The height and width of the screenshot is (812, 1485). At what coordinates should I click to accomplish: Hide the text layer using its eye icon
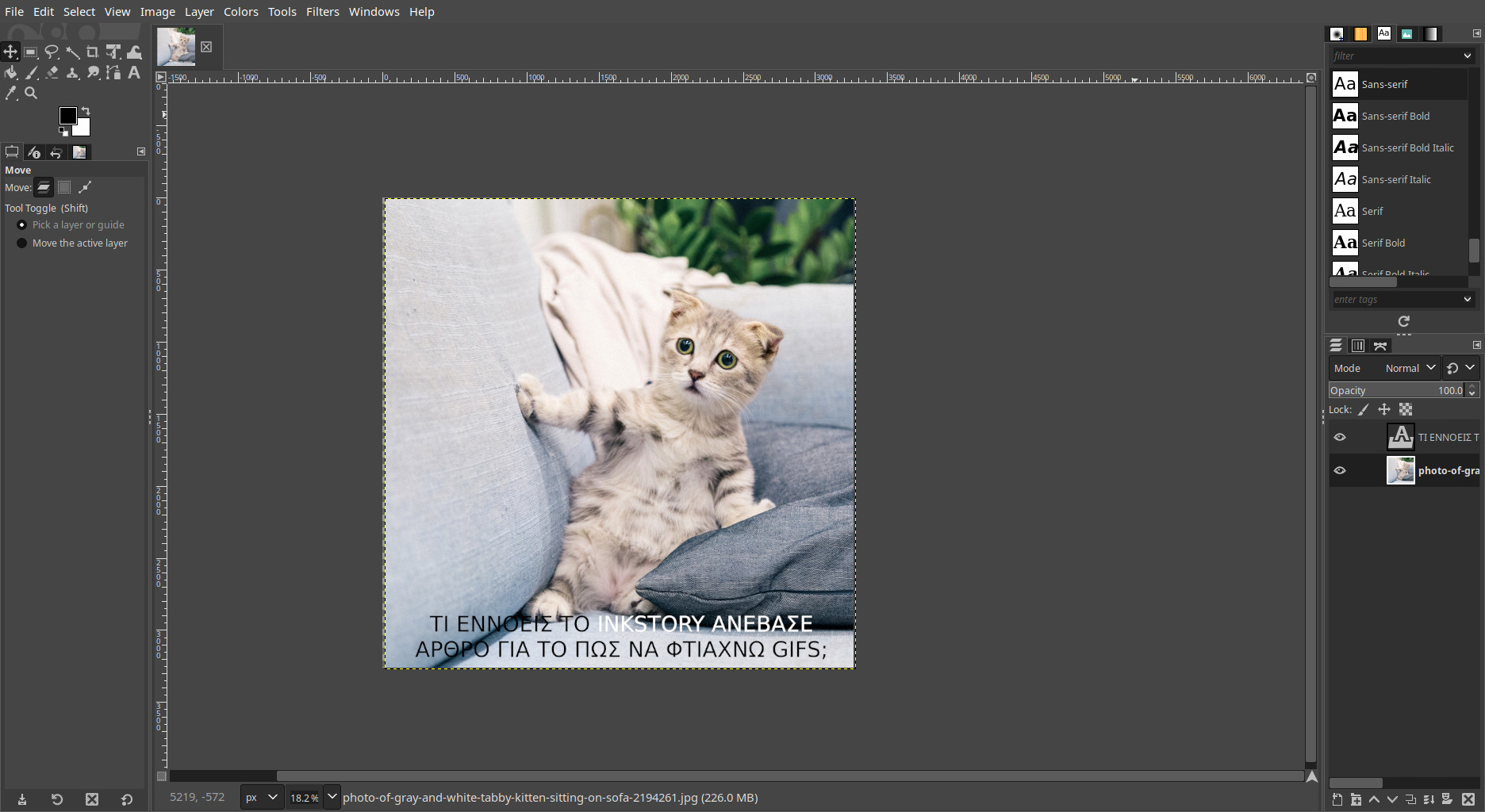(1340, 437)
